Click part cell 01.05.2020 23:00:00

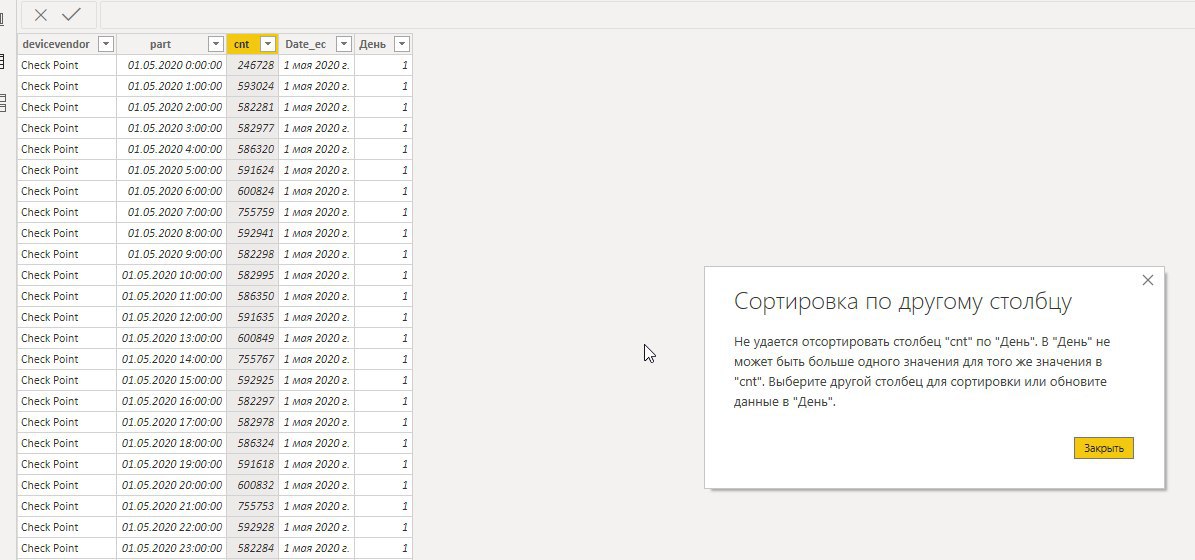pos(171,547)
